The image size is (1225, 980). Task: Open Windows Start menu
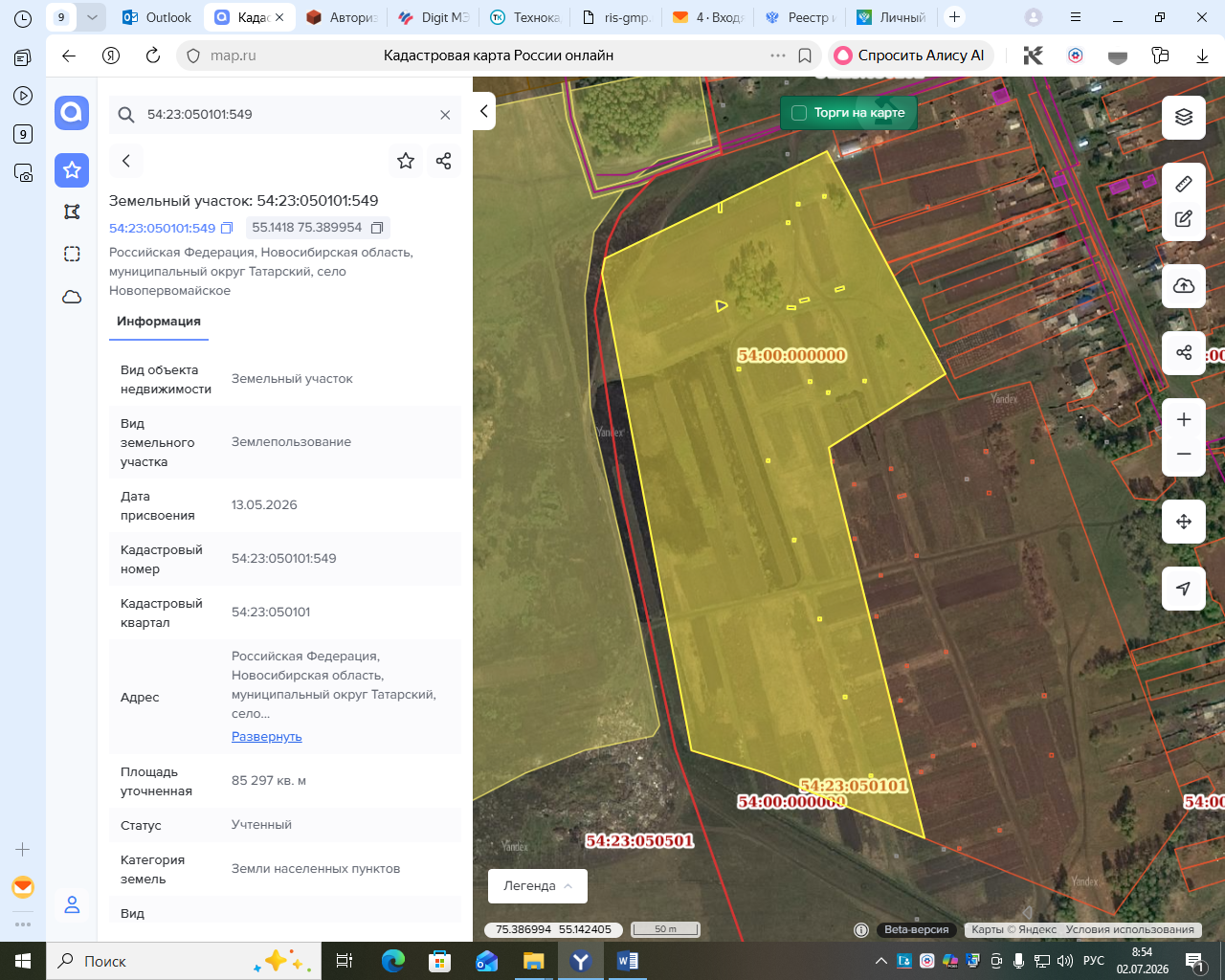pos(23,961)
